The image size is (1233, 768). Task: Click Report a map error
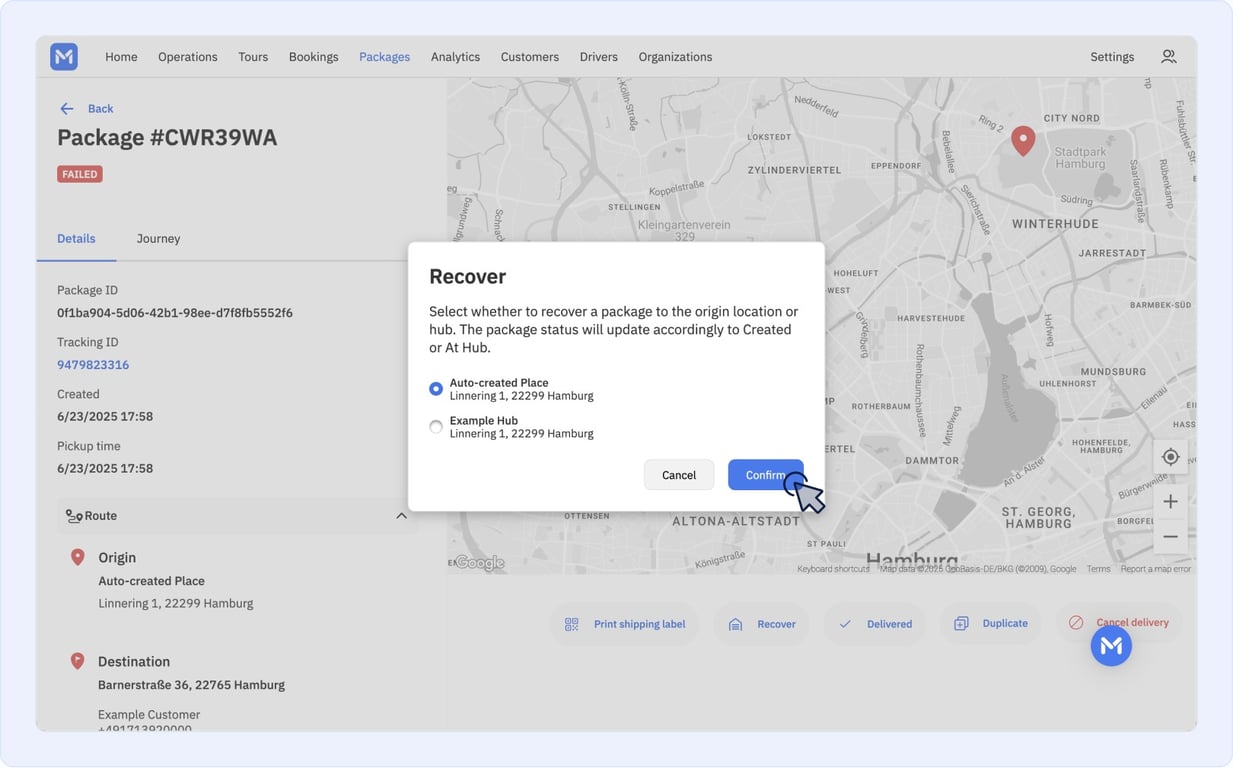[1155, 569]
